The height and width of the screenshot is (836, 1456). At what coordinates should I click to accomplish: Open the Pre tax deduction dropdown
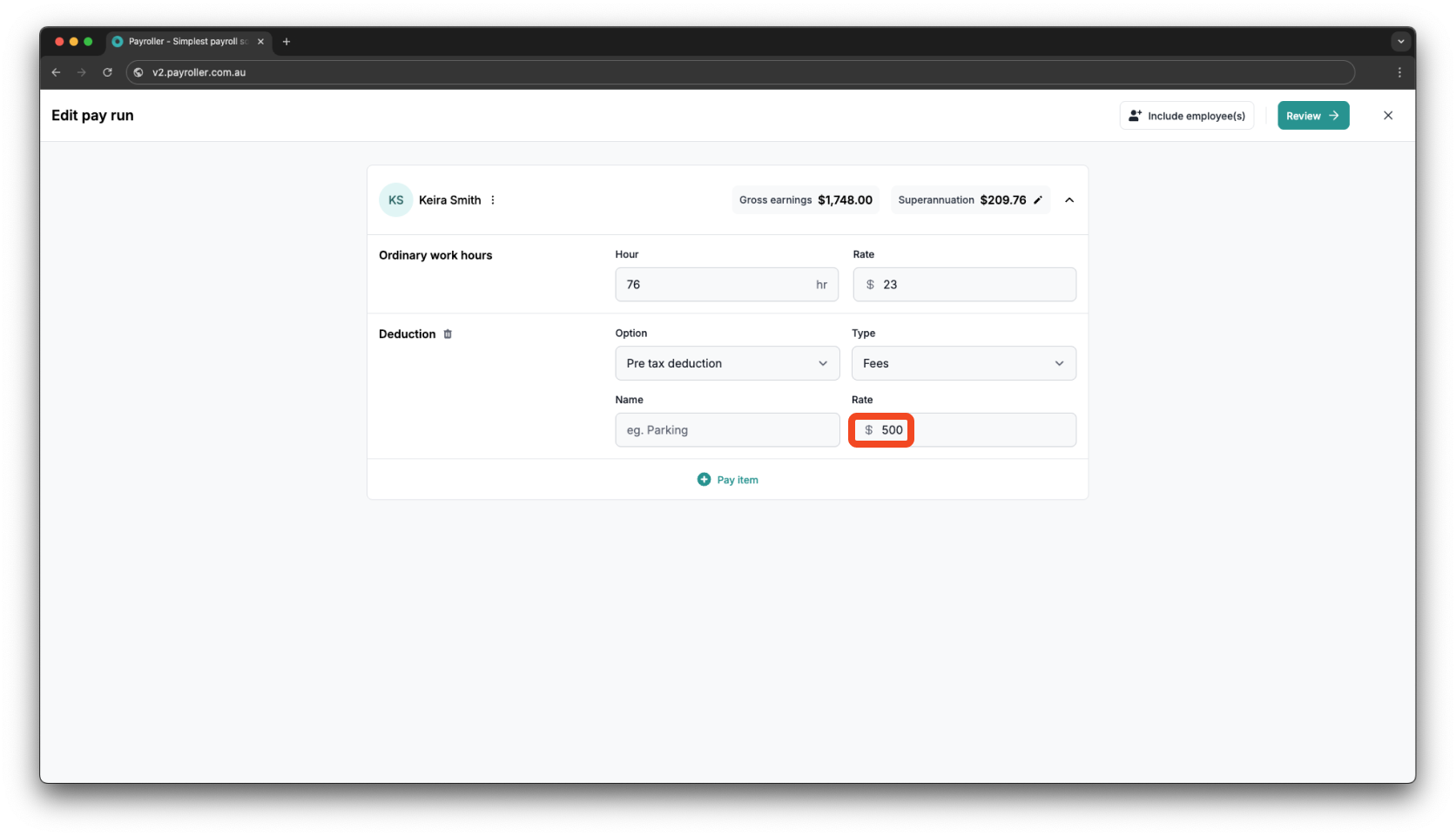pyautogui.click(x=726, y=363)
